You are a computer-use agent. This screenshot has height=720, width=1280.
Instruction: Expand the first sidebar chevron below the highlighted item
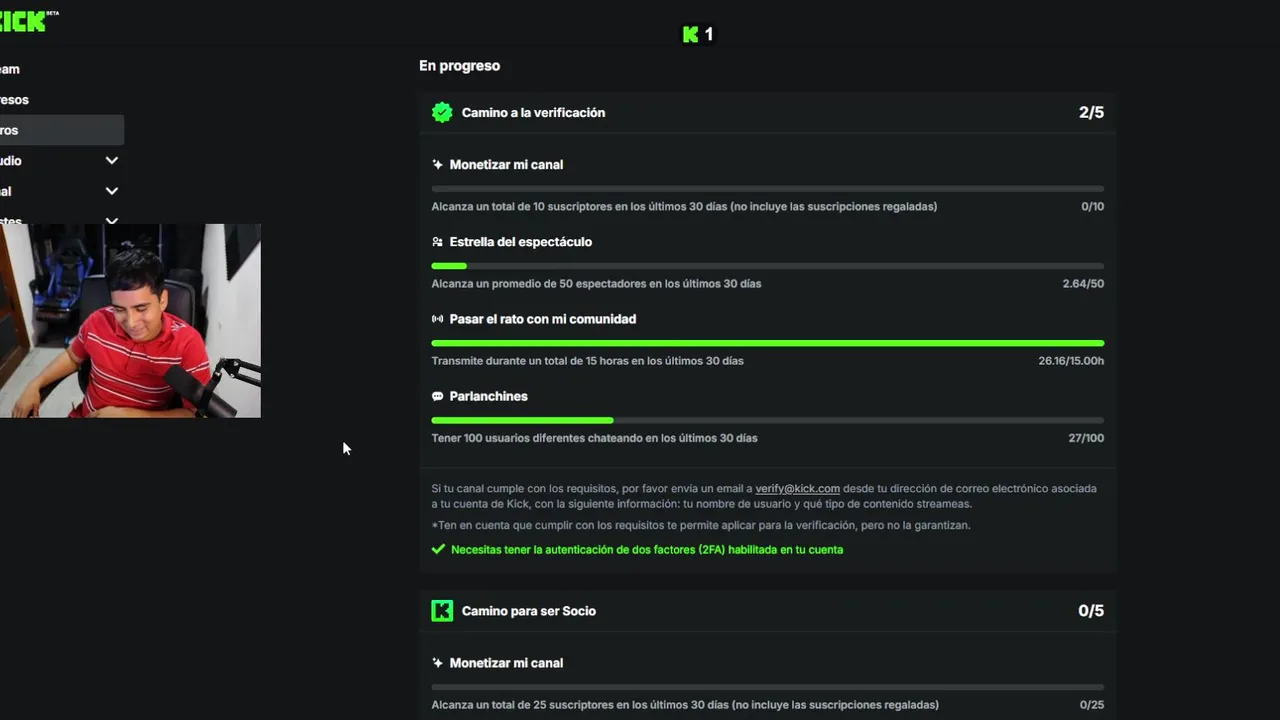112,160
